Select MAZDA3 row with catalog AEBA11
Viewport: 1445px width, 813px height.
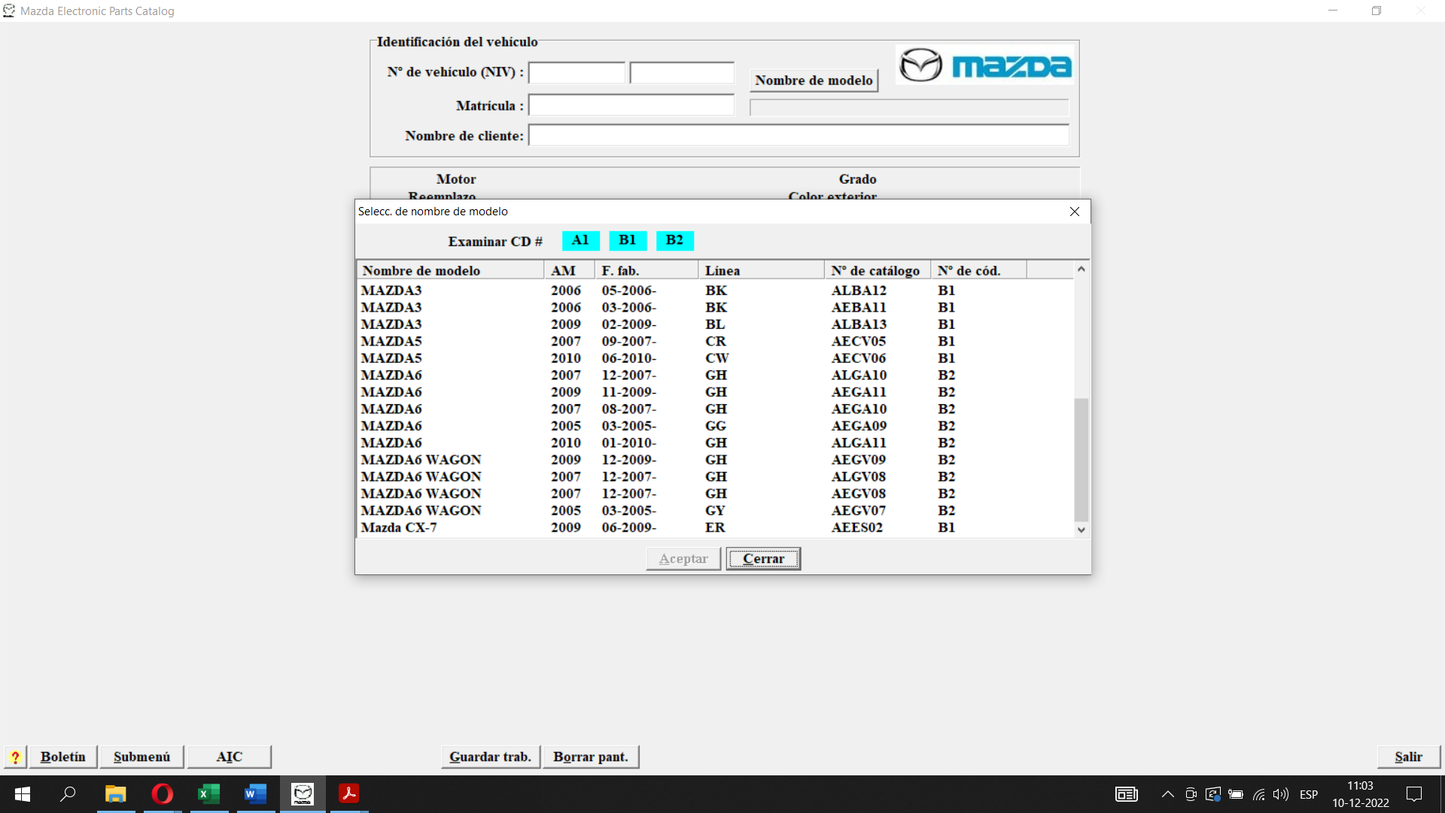pos(715,308)
